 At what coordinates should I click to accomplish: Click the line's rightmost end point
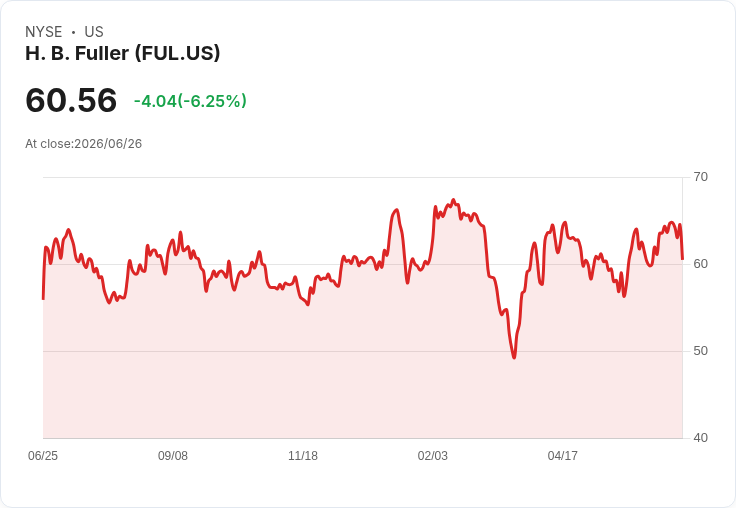[682, 259]
